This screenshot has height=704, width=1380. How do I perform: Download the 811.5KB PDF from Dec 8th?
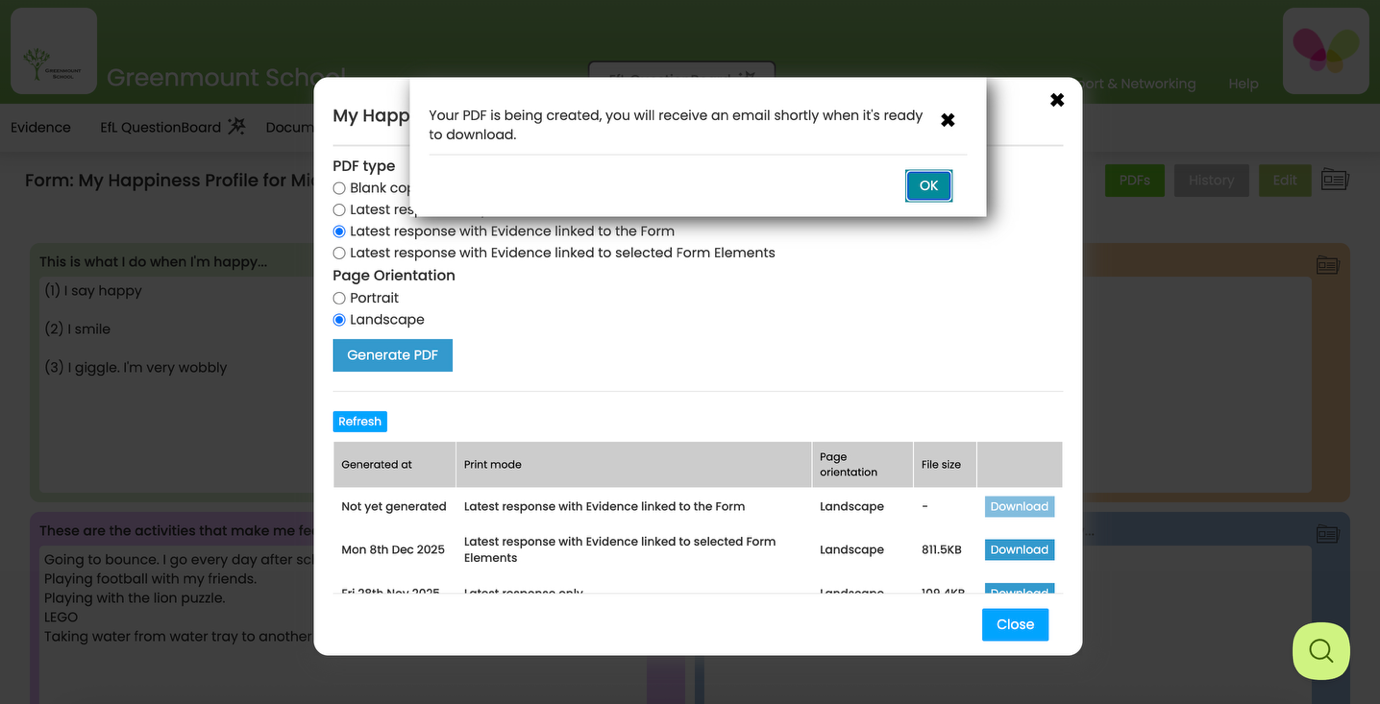pos(1019,549)
